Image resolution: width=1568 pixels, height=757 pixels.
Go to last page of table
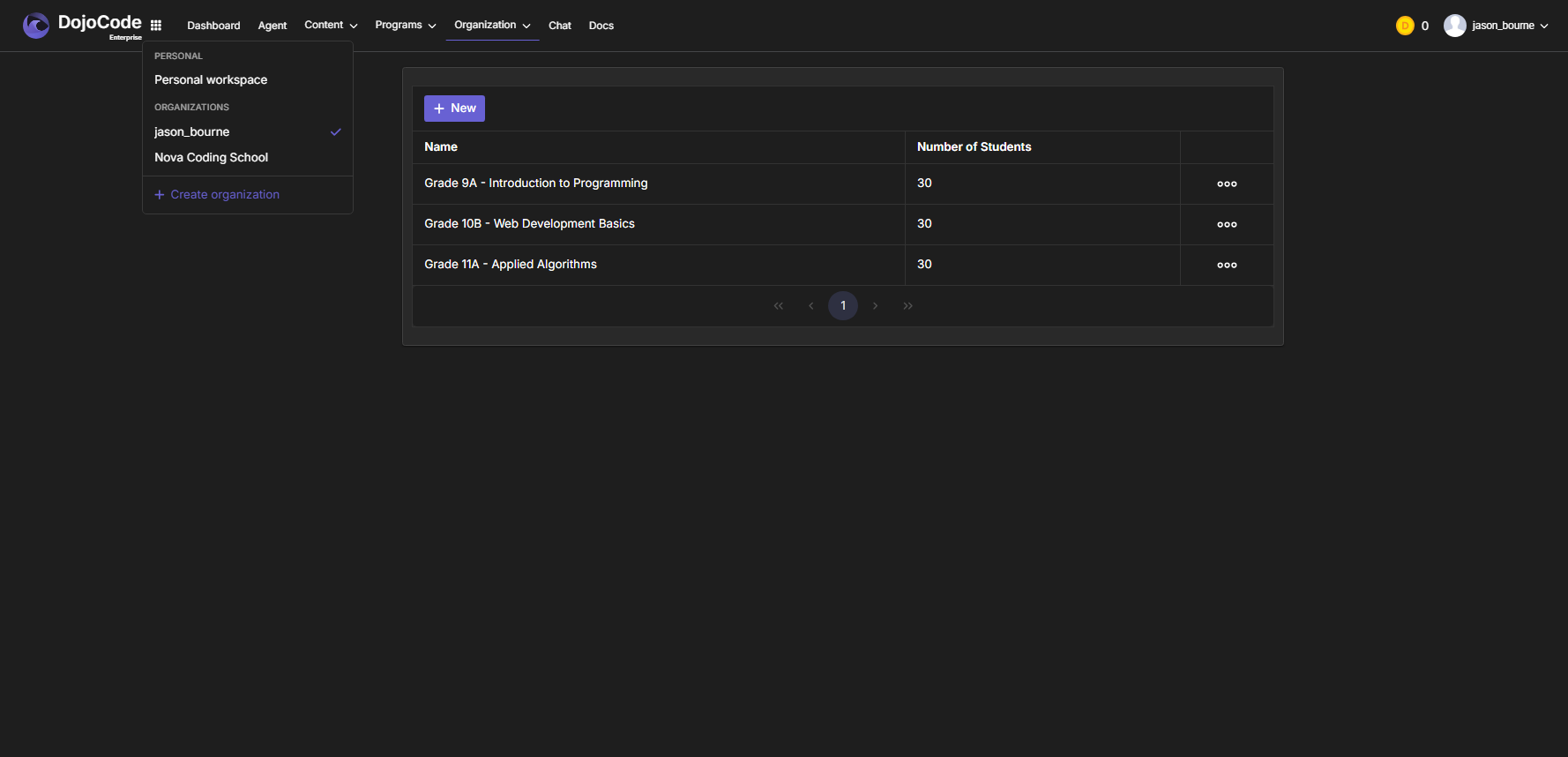[907, 305]
